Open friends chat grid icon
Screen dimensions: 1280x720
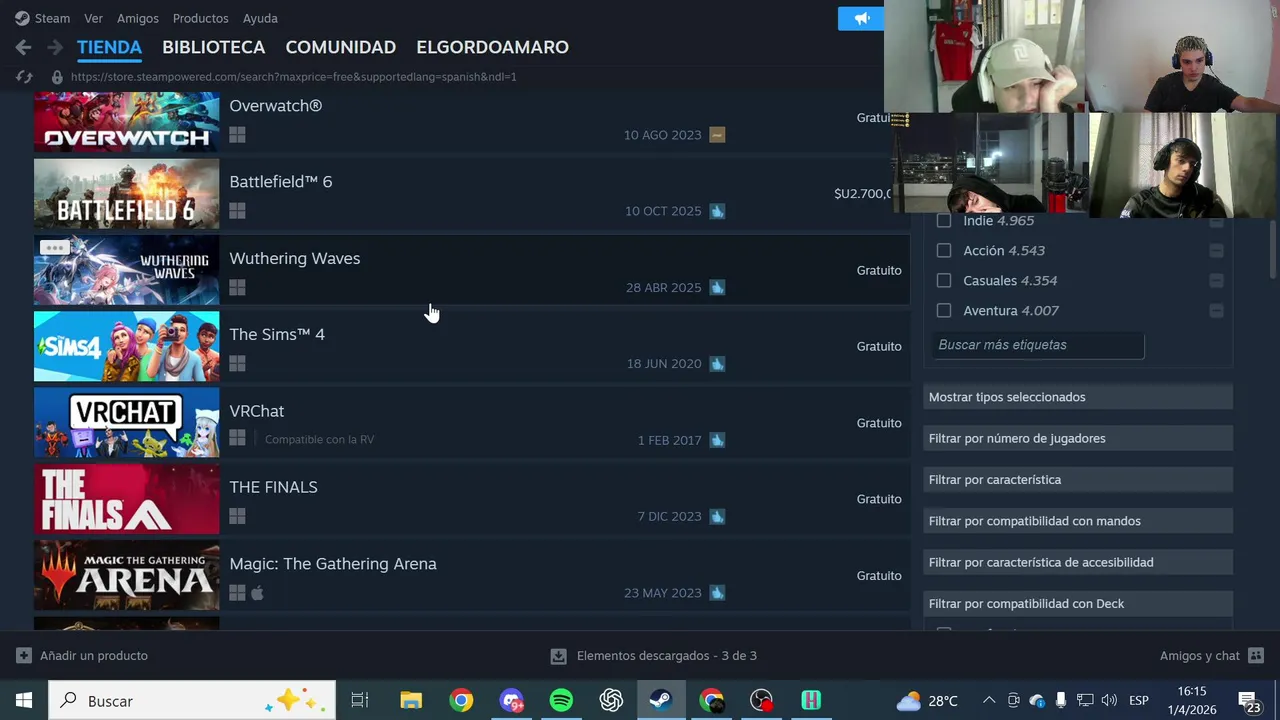(x=1256, y=656)
